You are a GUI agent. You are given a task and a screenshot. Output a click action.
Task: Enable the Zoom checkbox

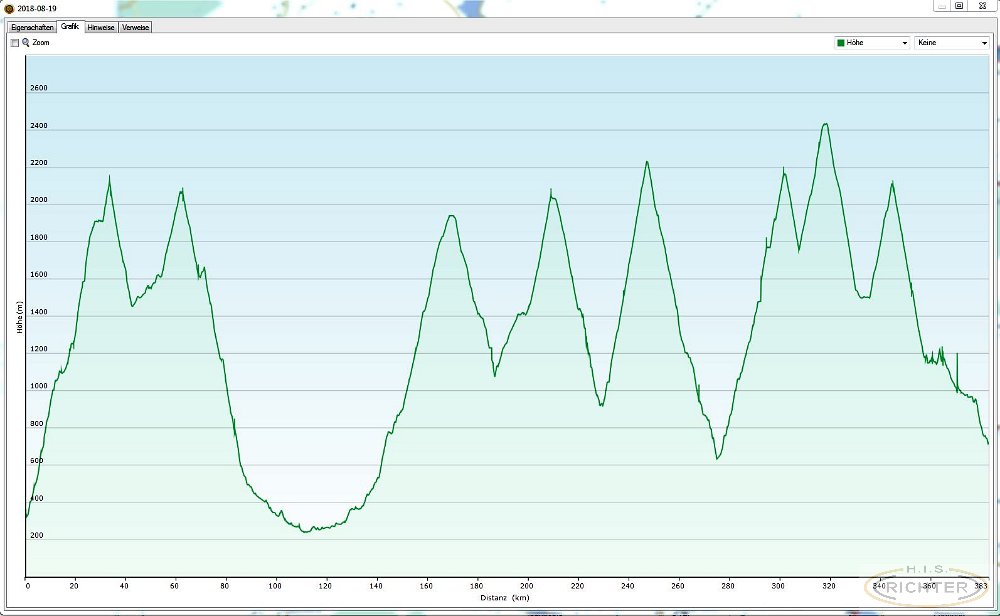tap(15, 43)
